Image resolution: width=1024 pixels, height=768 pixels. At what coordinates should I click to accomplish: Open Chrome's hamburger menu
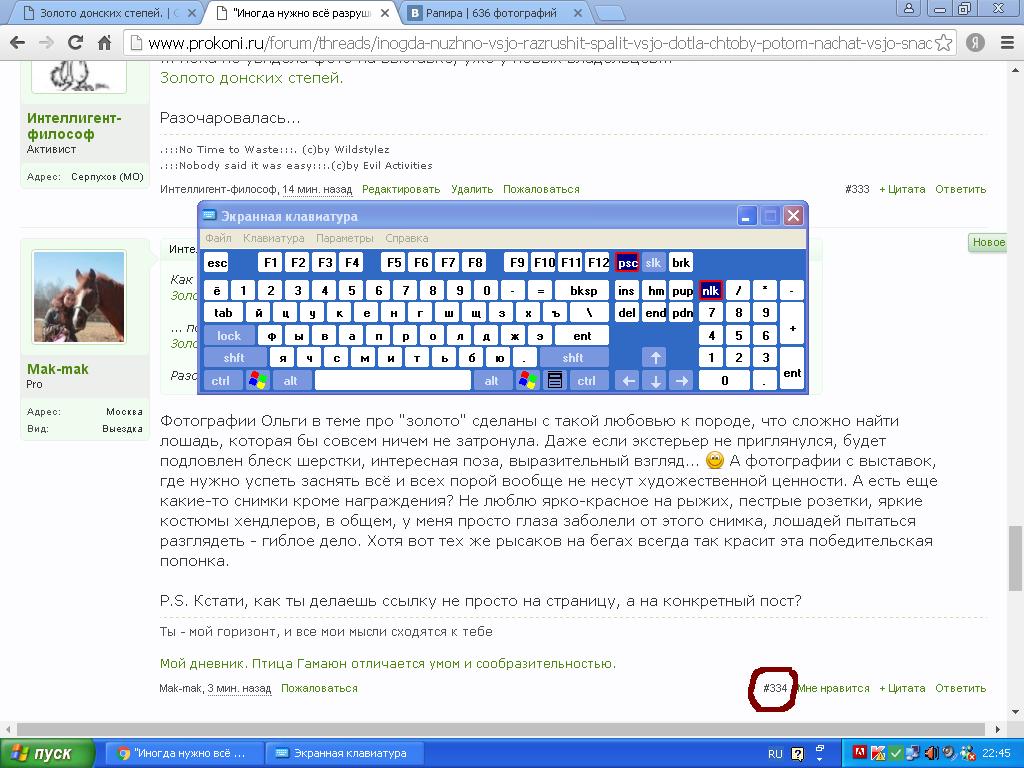coord(1005,43)
